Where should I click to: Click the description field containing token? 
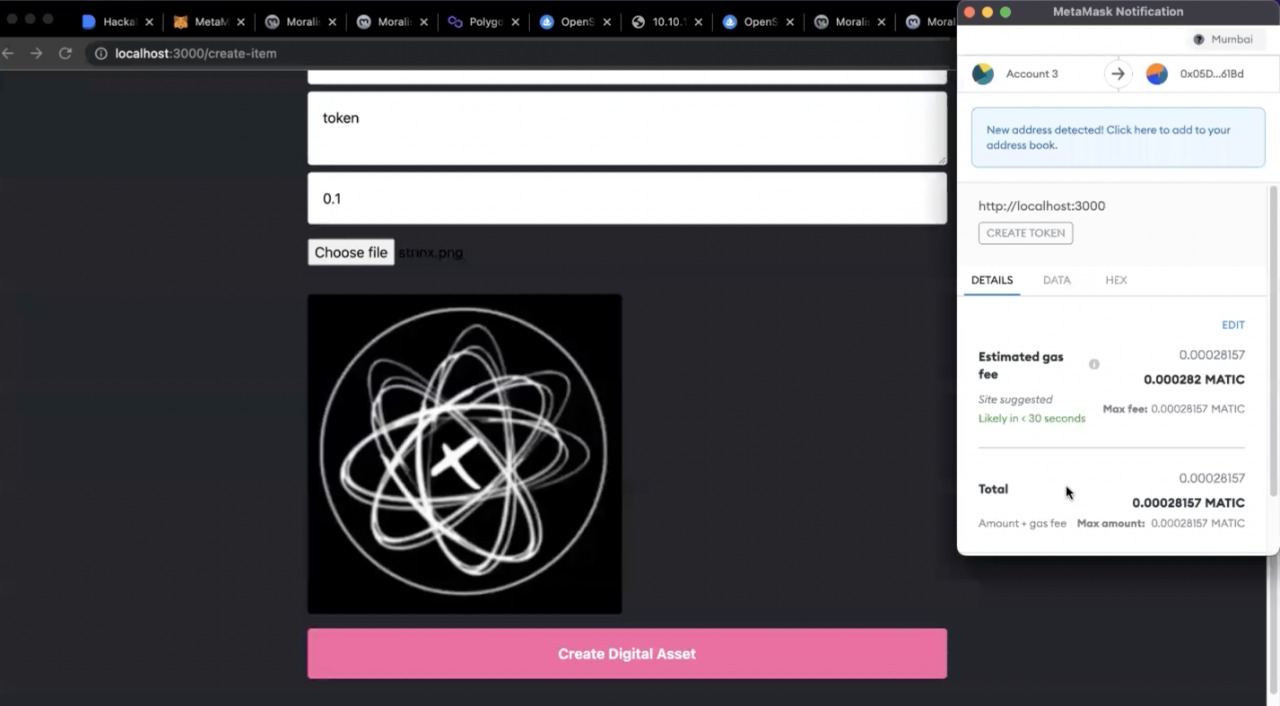pos(627,128)
